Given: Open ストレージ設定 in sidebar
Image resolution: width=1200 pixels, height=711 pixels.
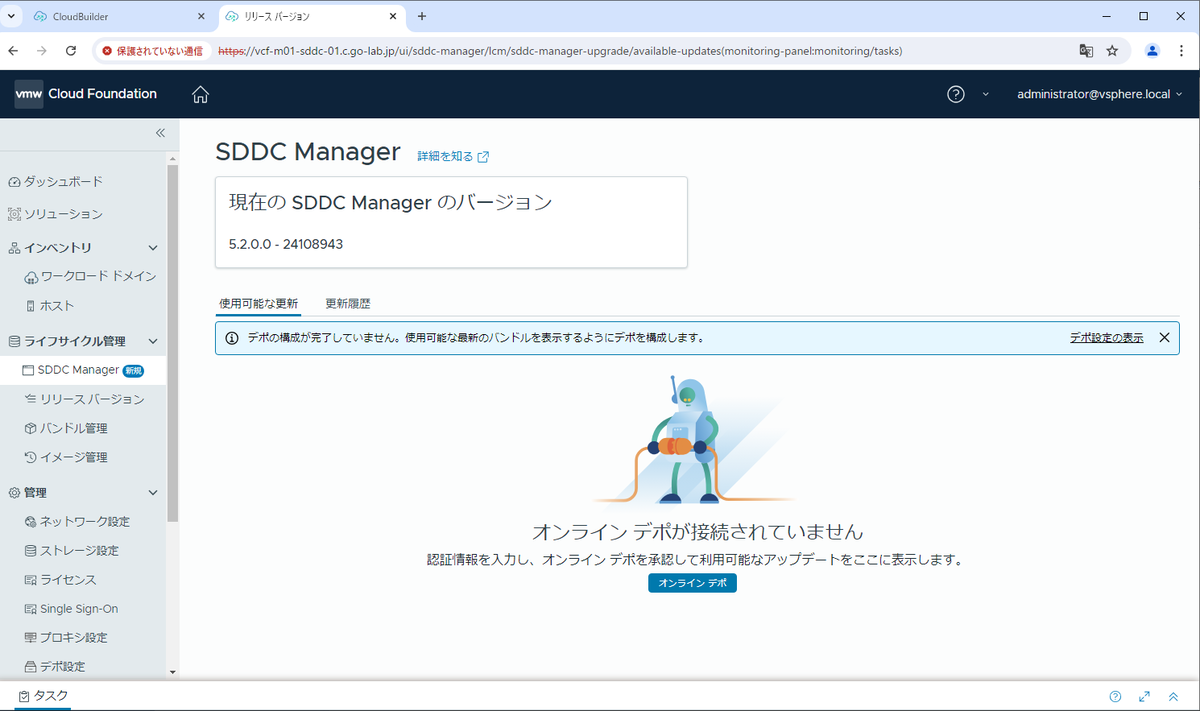Looking at the screenshot, I should (x=72, y=551).
